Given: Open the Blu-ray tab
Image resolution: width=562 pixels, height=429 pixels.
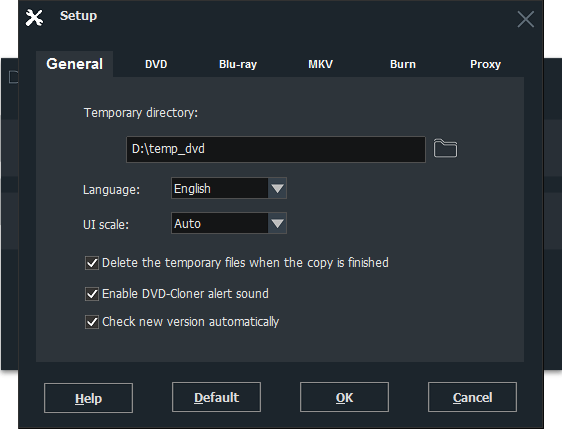Looking at the screenshot, I should [x=238, y=64].
